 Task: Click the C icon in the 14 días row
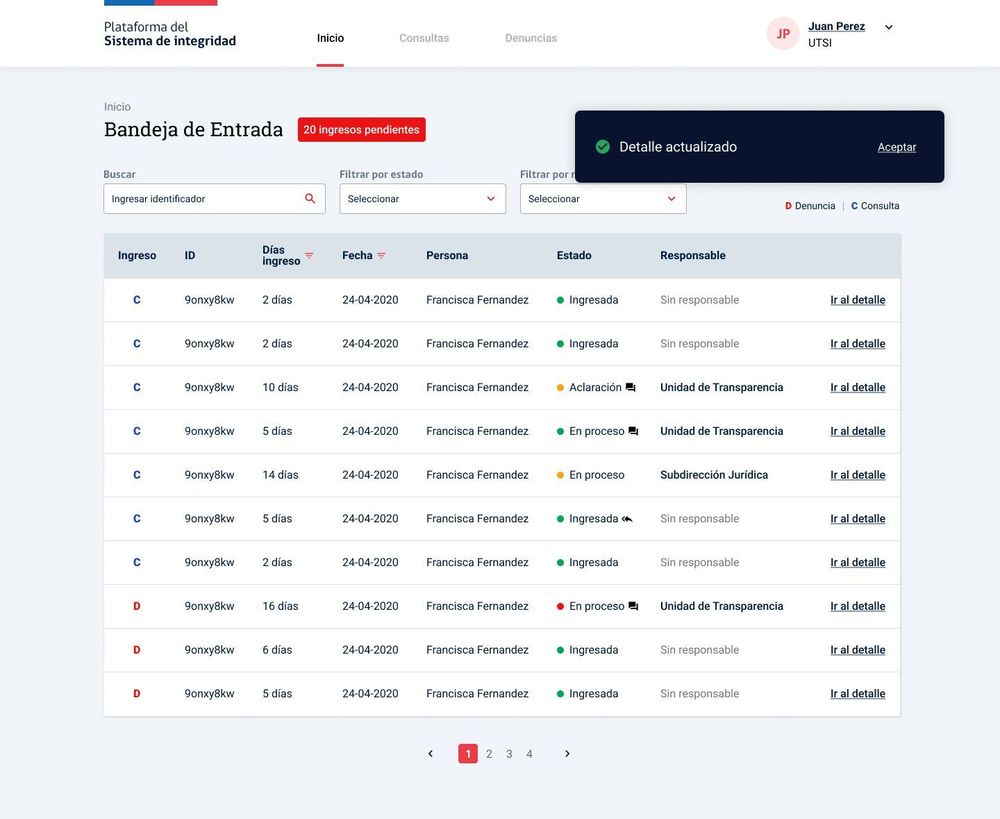point(136,475)
